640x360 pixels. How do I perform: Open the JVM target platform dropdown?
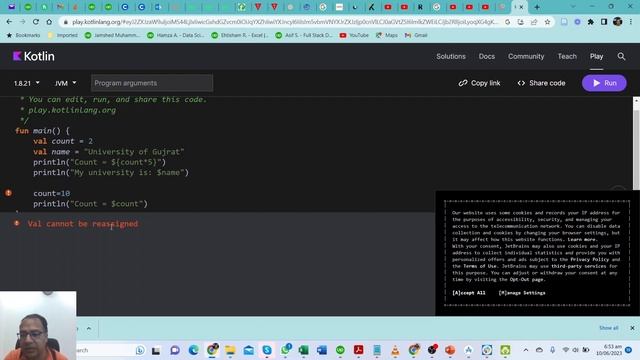coord(65,83)
